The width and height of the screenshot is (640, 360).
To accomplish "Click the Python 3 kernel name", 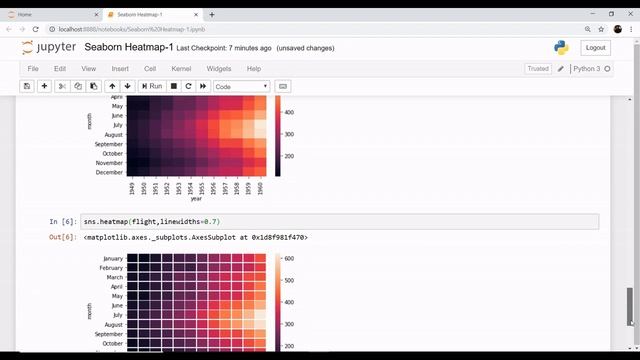I will point(587,69).
